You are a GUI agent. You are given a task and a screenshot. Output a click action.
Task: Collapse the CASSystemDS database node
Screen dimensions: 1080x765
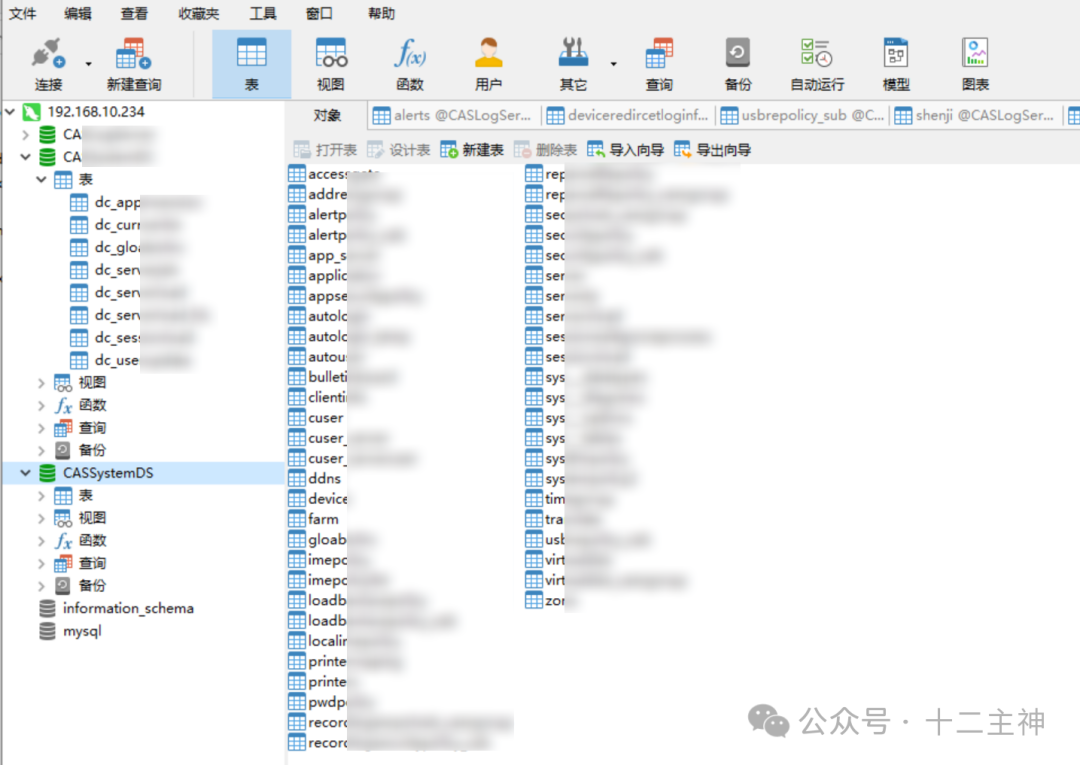tap(25, 473)
